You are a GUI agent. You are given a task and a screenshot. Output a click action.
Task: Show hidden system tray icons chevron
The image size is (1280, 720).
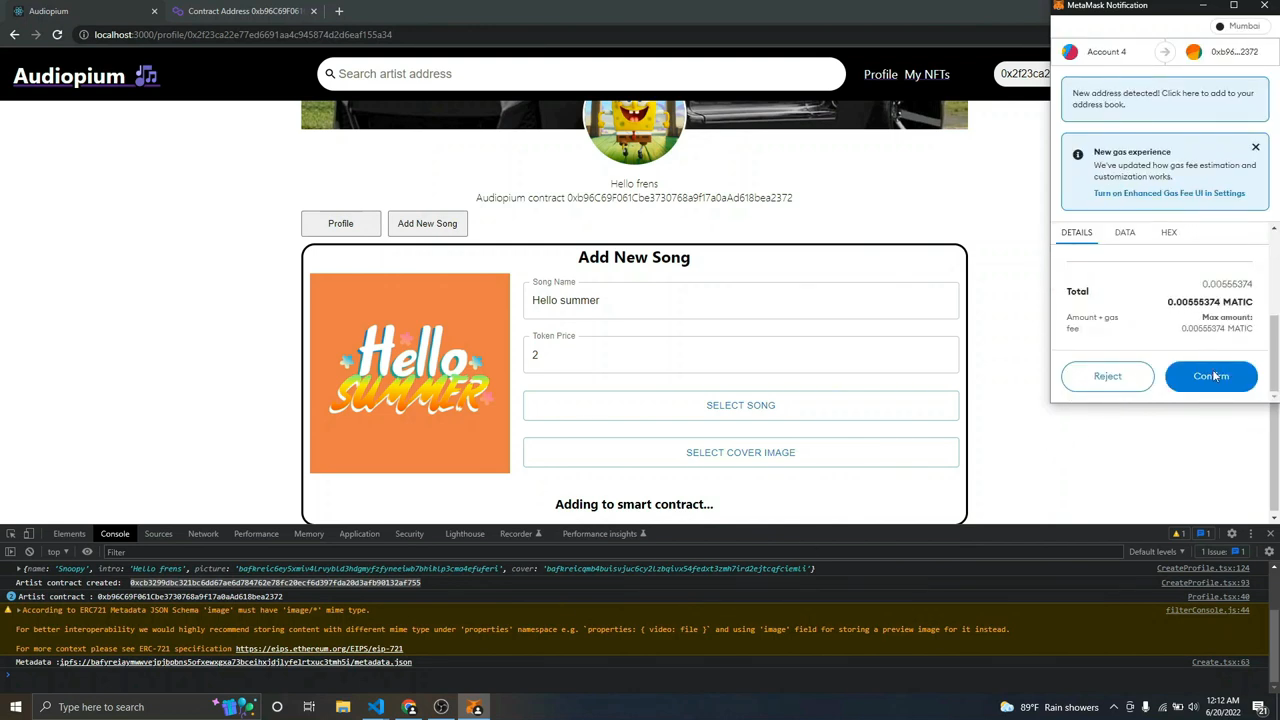pos(1113,707)
